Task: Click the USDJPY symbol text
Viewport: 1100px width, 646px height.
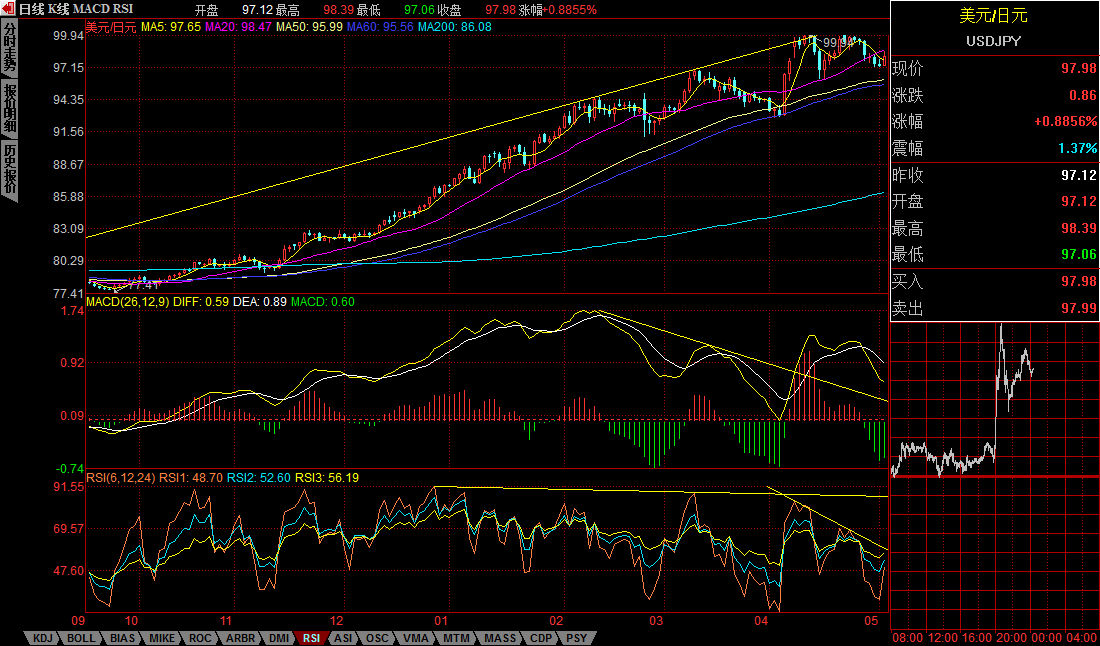Action: [993, 41]
